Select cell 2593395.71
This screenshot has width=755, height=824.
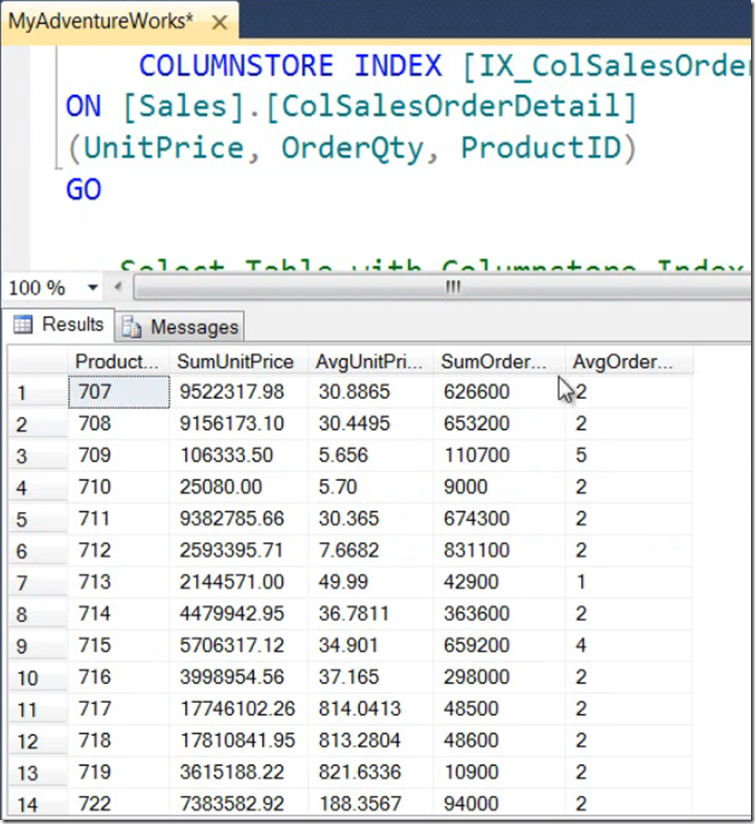pos(239,550)
